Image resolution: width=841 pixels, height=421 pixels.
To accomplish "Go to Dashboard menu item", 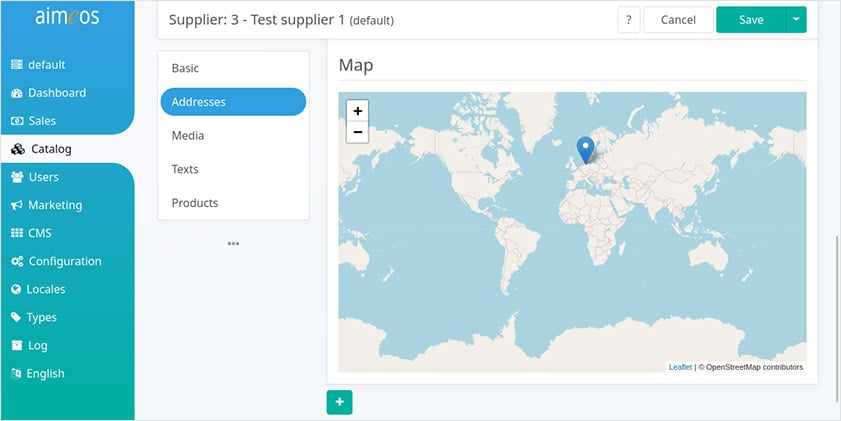I will [x=57, y=93].
